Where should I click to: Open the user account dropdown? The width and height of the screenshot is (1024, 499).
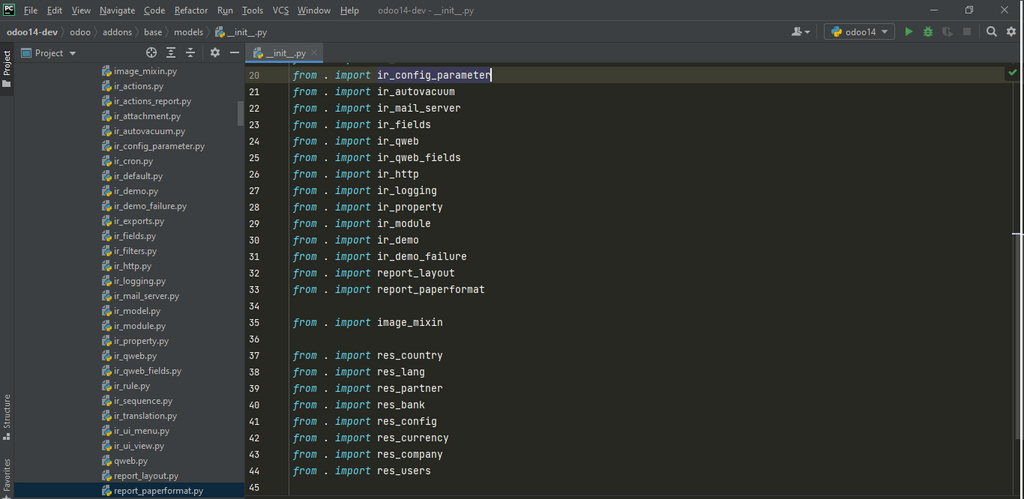click(x=801, y=32)
